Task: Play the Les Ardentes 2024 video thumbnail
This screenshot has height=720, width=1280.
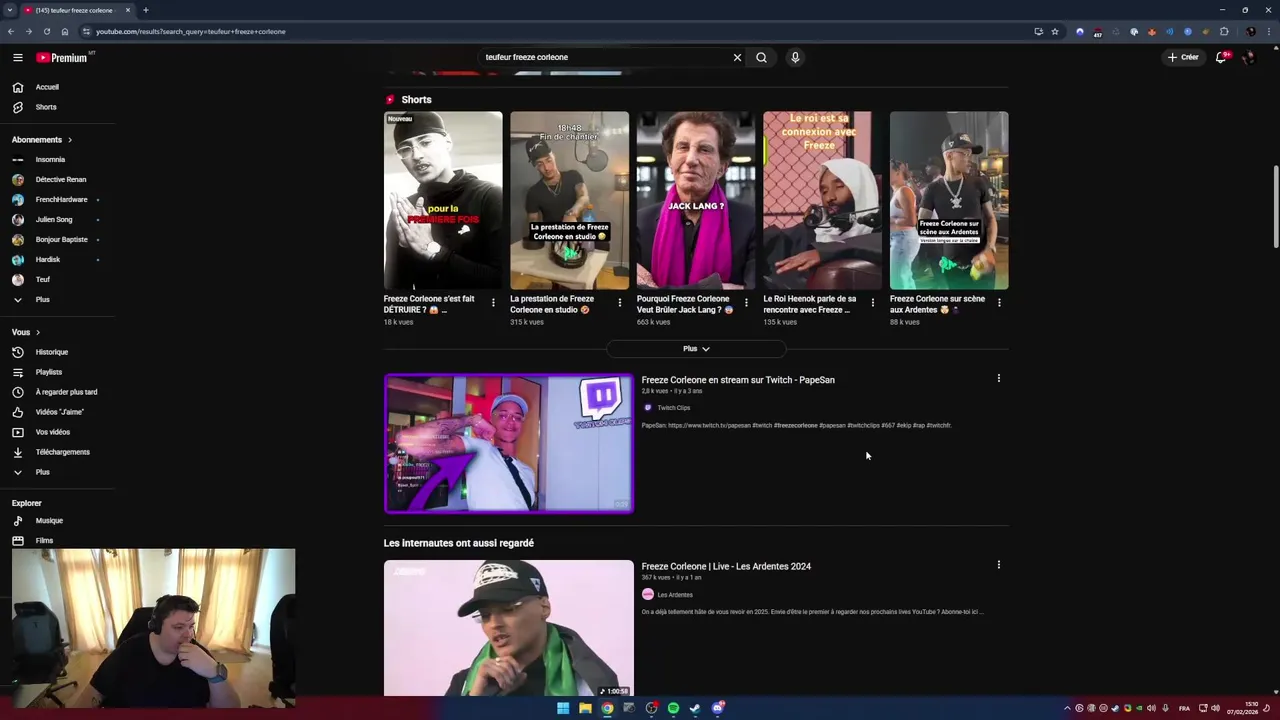Action: click(x=508, y=628)
